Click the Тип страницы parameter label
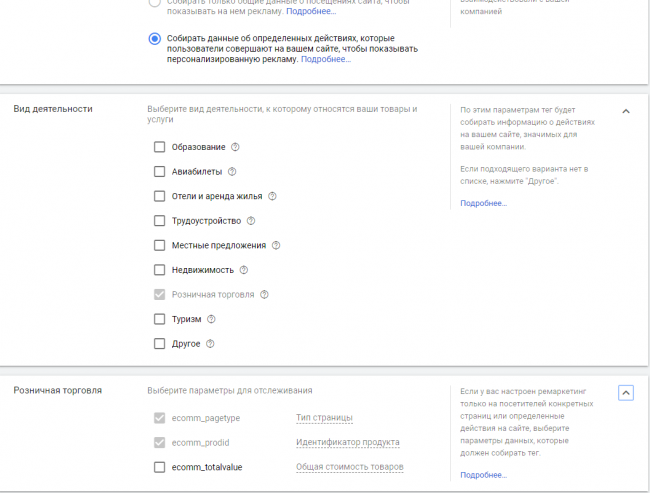650x493 pixels. (x=325, y=418)
